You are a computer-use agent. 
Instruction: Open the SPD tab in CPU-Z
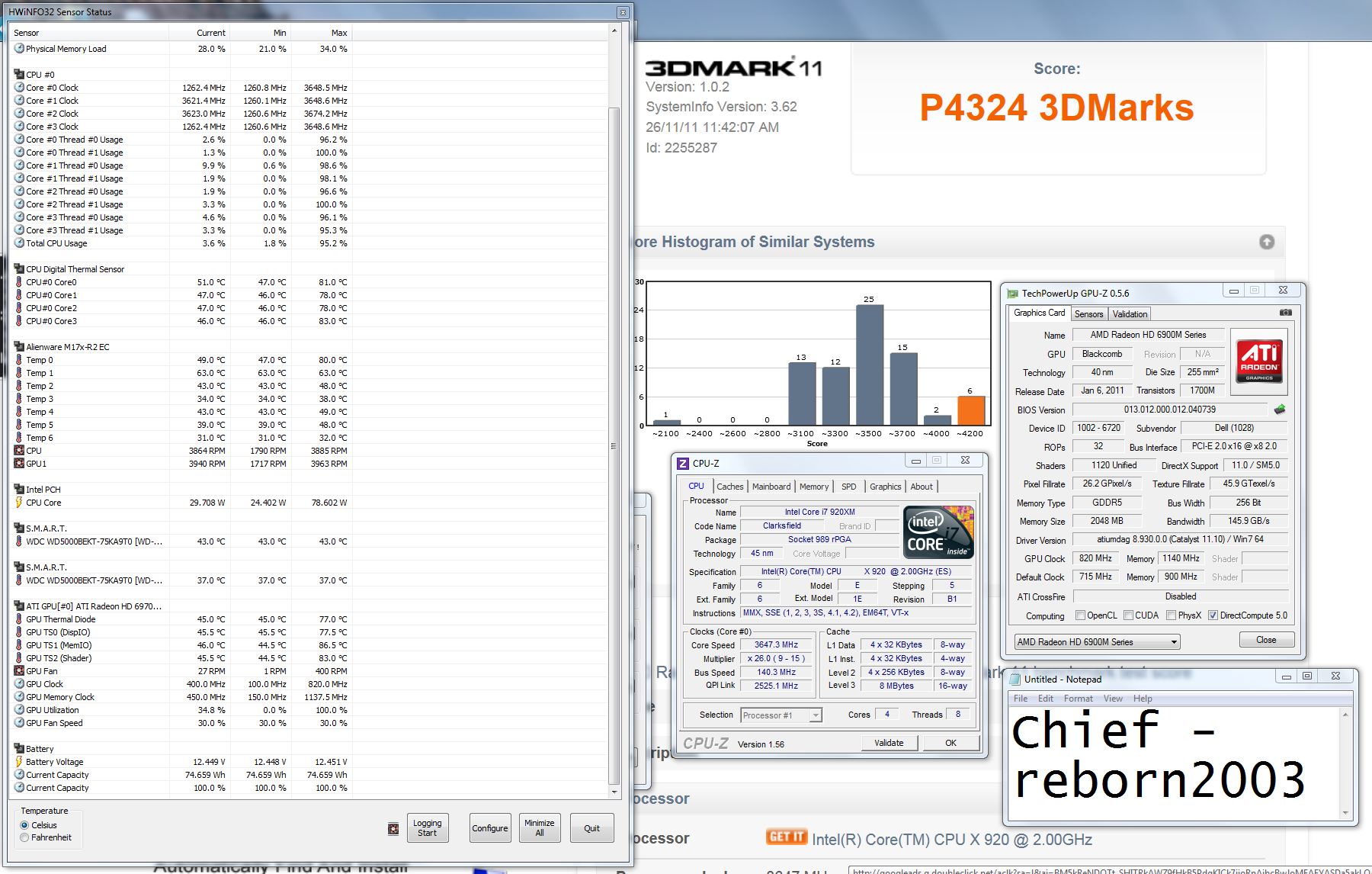coord(849,487)
